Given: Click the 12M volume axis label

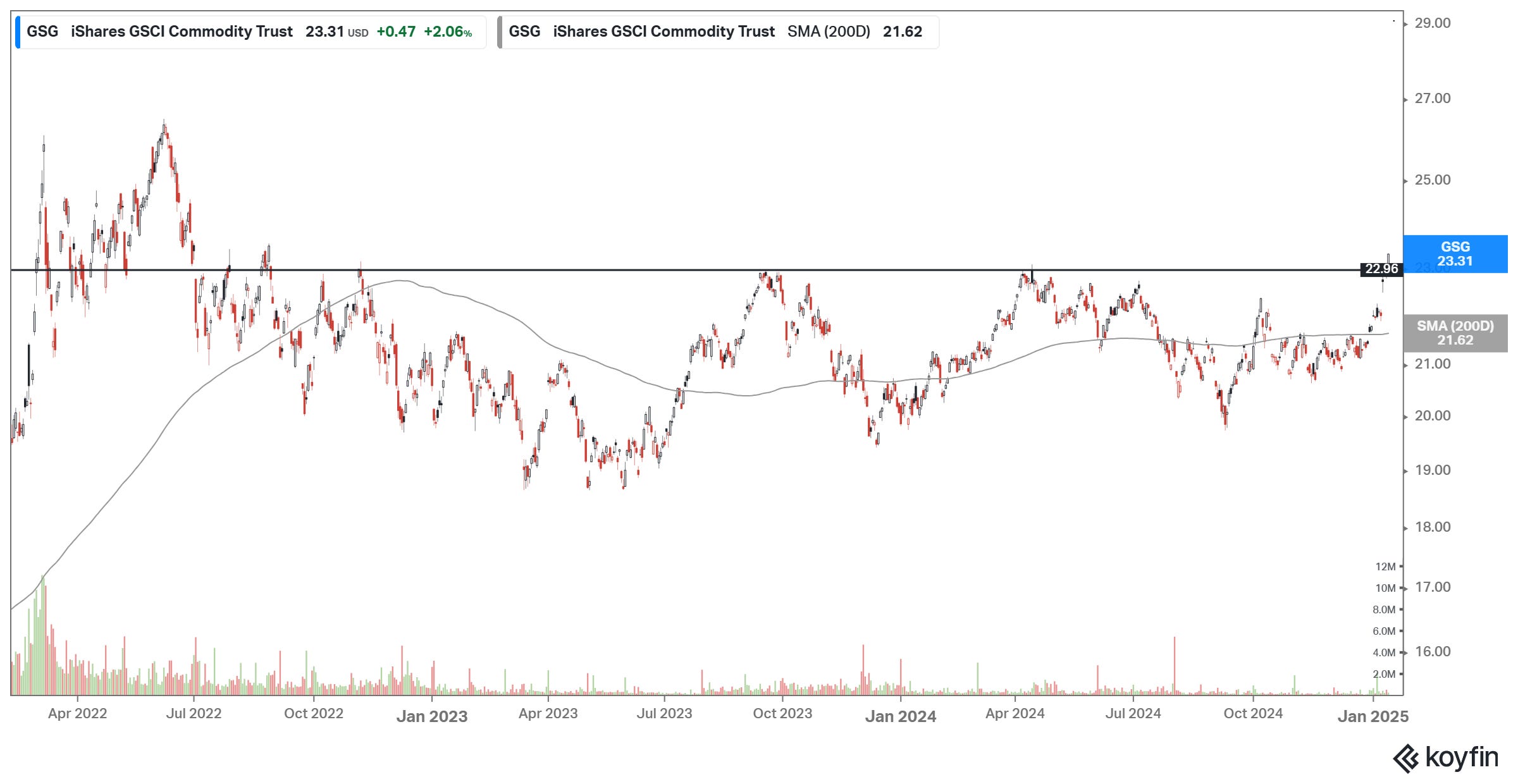Looking at the screenshot, I should point(1385,567).
